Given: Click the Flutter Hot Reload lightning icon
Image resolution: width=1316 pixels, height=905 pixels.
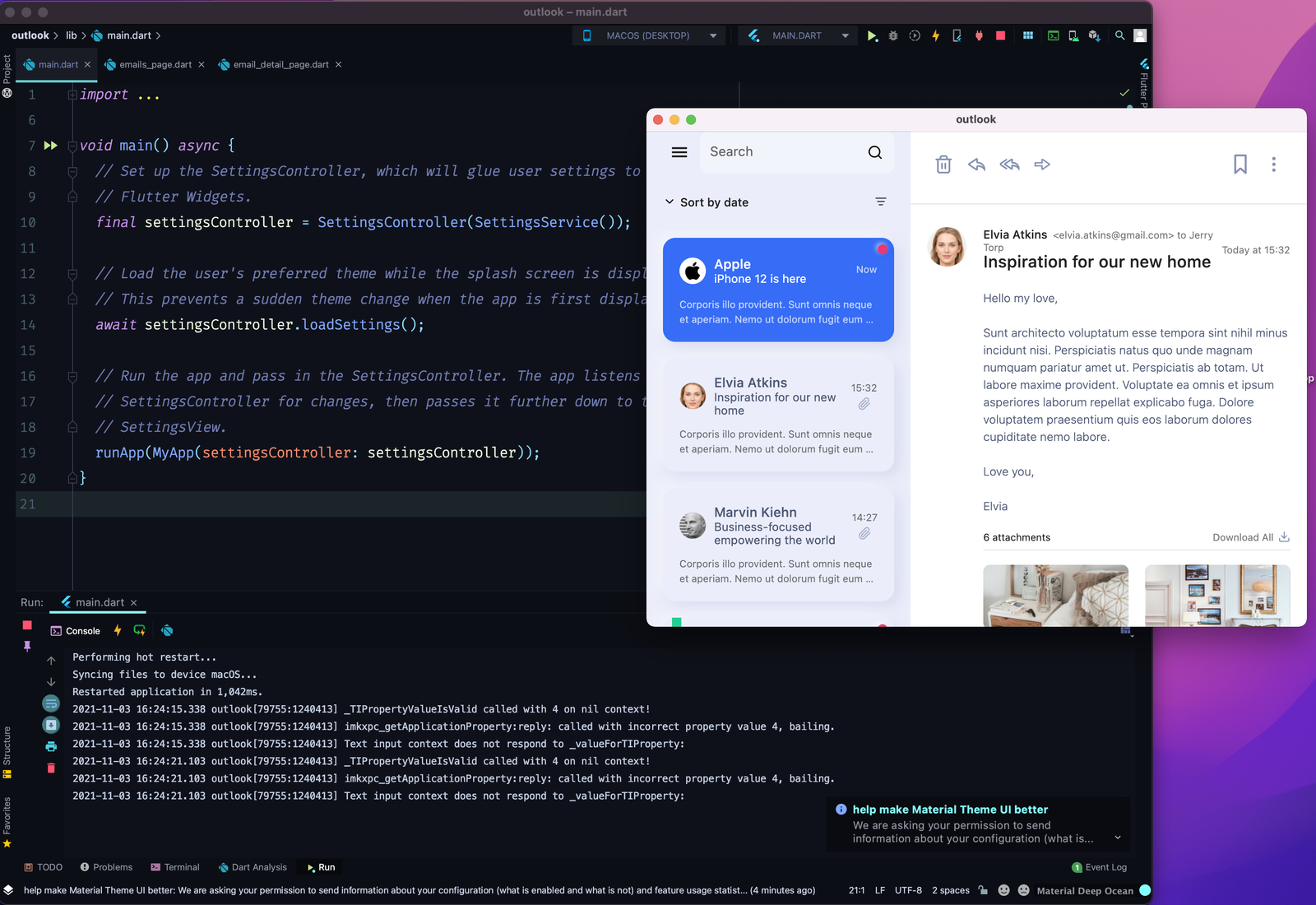Looking at the screenshot, I should (x=935, y=36).
